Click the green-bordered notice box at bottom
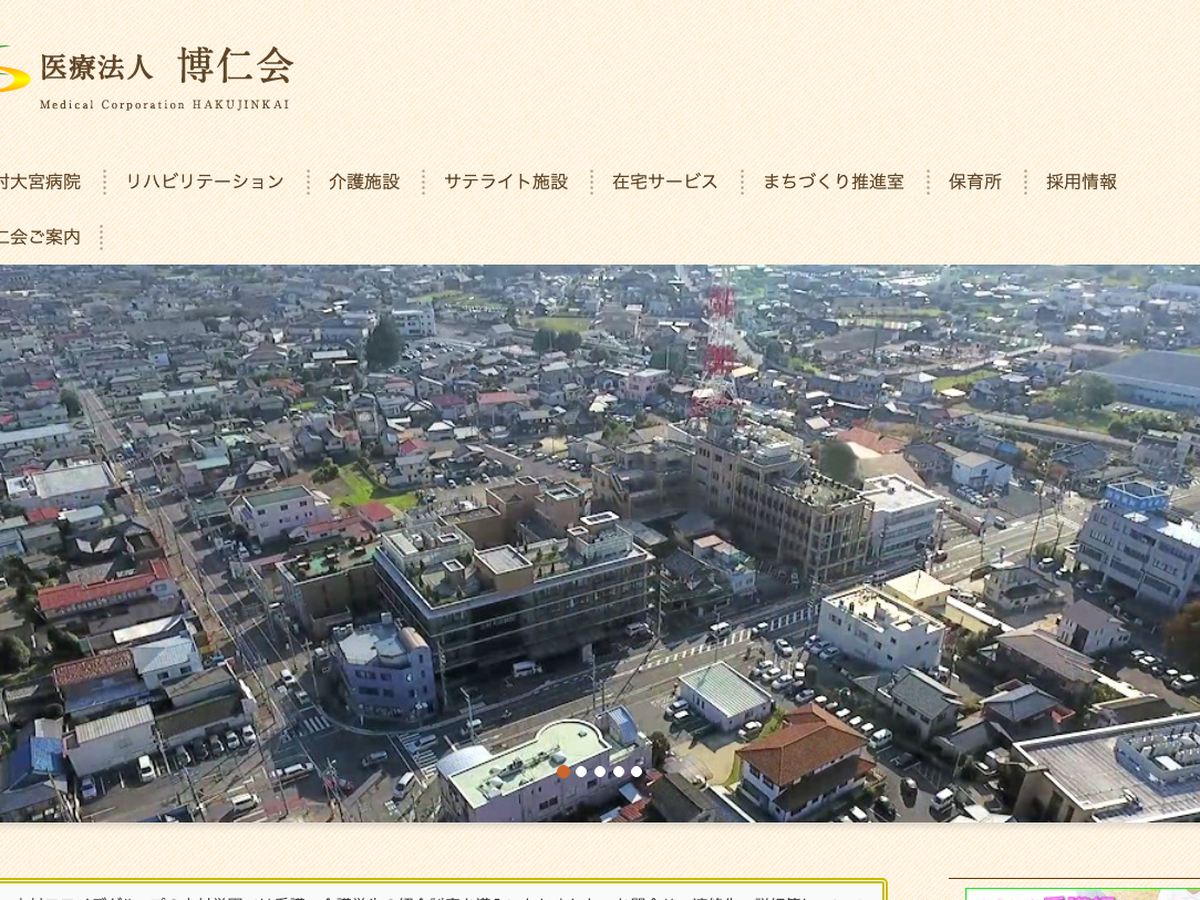The width and height of the screenshot is (1200, 900). (440, 891)
